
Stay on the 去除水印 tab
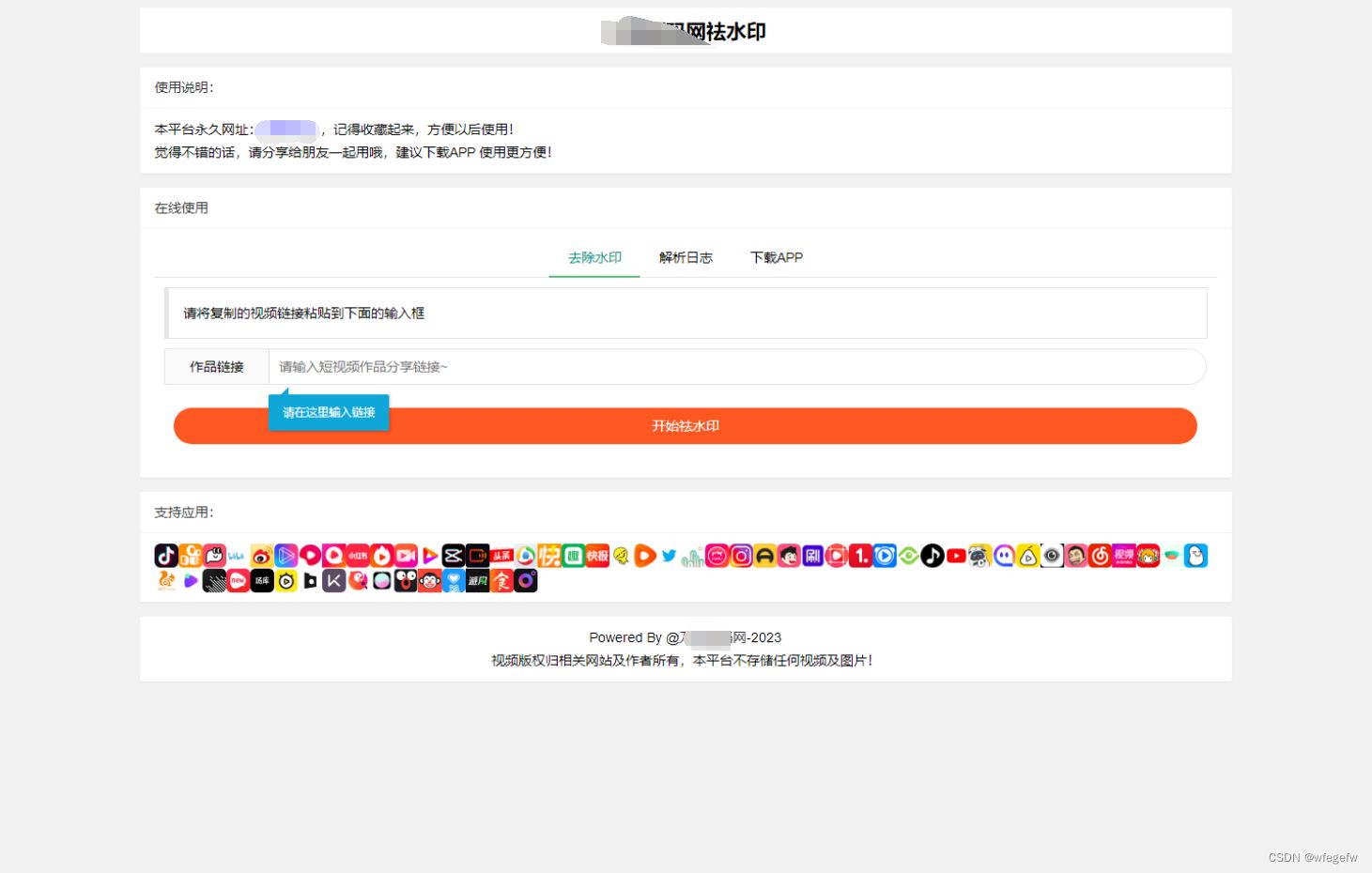pos(594,257)
